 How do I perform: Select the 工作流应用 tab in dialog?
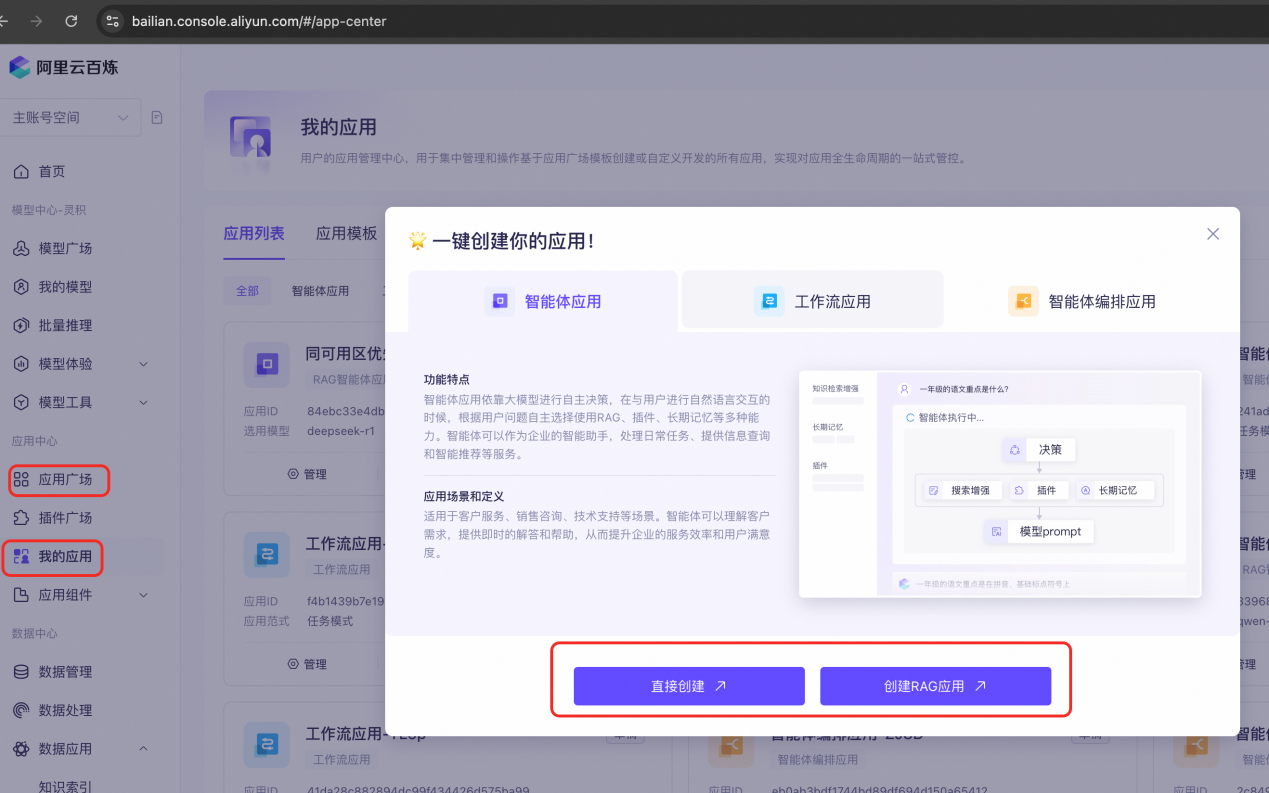812,300
